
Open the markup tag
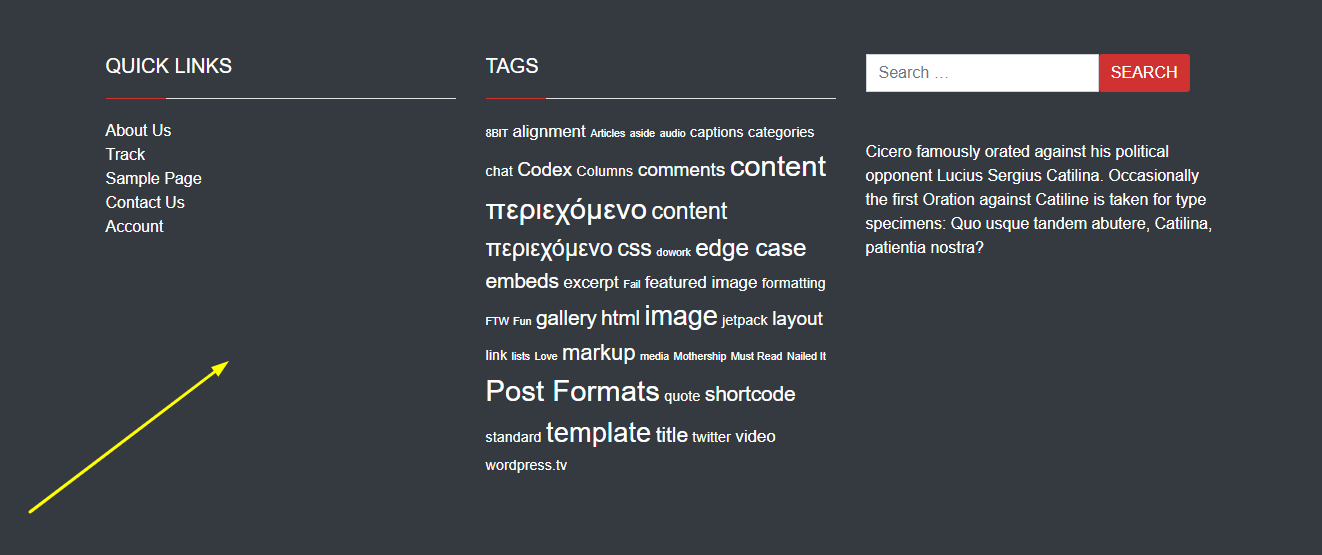(x=598, y=352)
